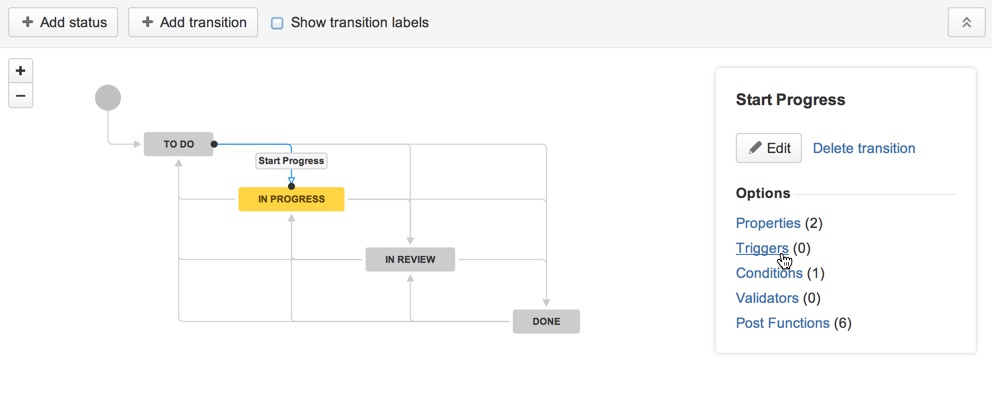
Task: Open the Conditions option link
Action: click(769, 273)
